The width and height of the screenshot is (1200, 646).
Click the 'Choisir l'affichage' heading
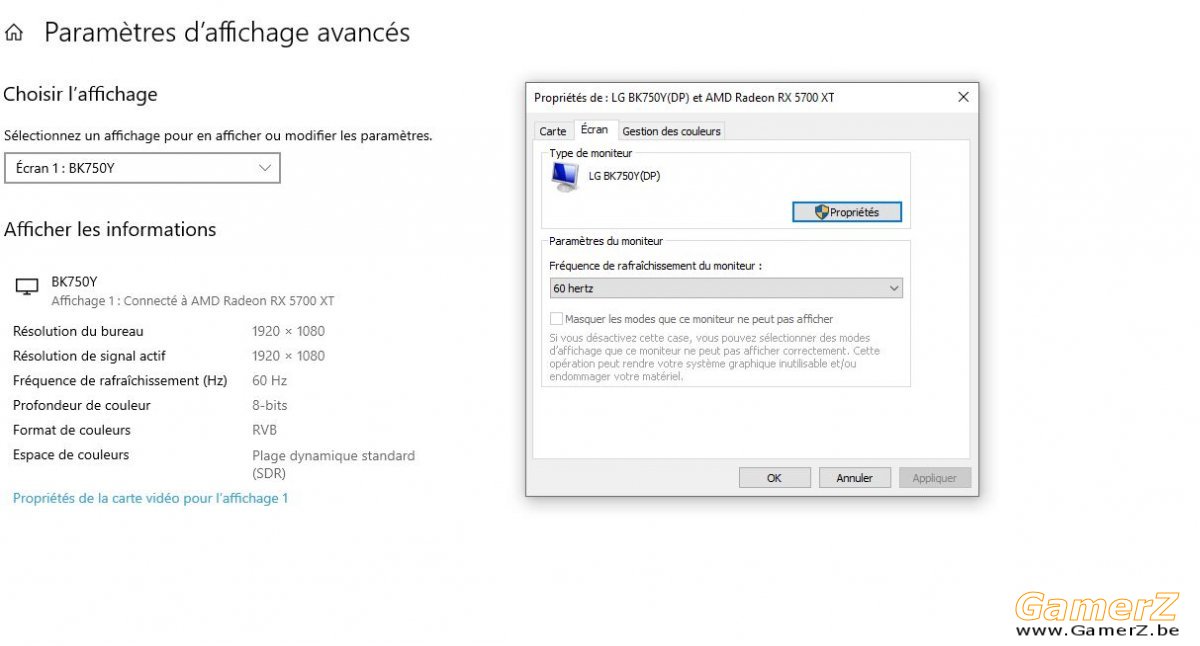[x=81, y=94]
